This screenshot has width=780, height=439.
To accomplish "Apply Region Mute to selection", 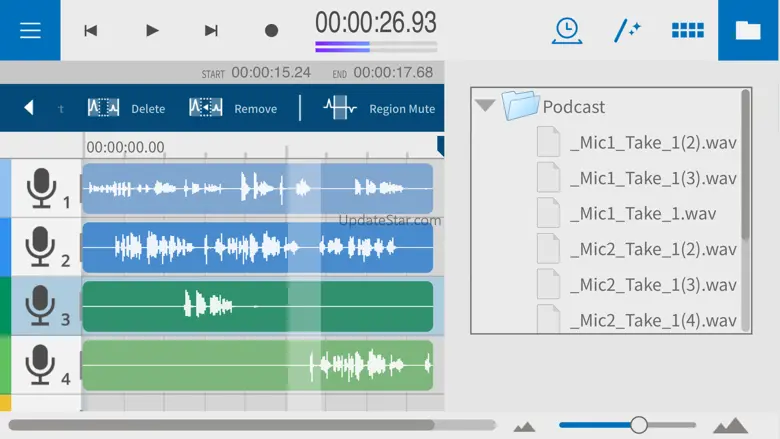I will click(x=378, y=108).
